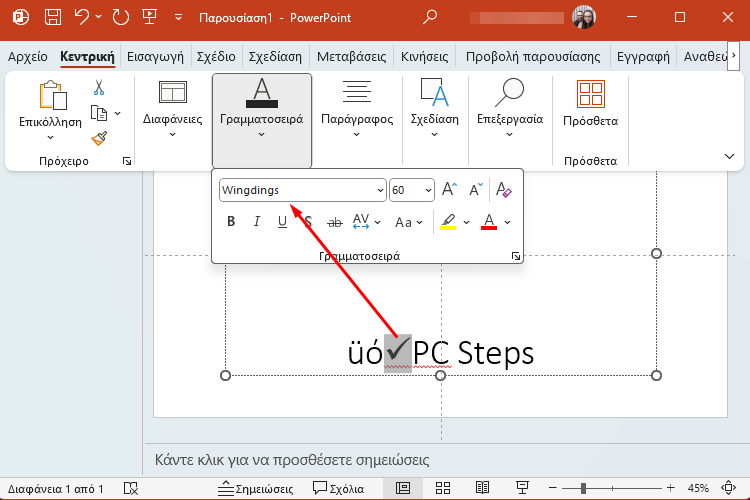Open the Αρχείο tab

(x=28, y=56)
